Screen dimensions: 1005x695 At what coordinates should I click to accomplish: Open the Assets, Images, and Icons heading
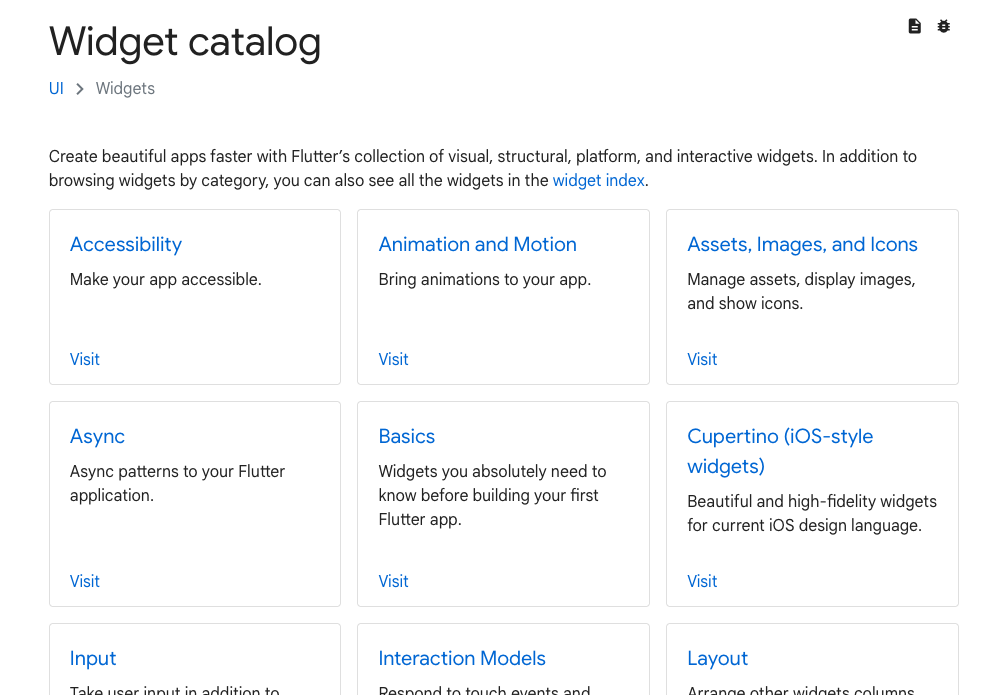pyautogui.click(x=802, y=244)
